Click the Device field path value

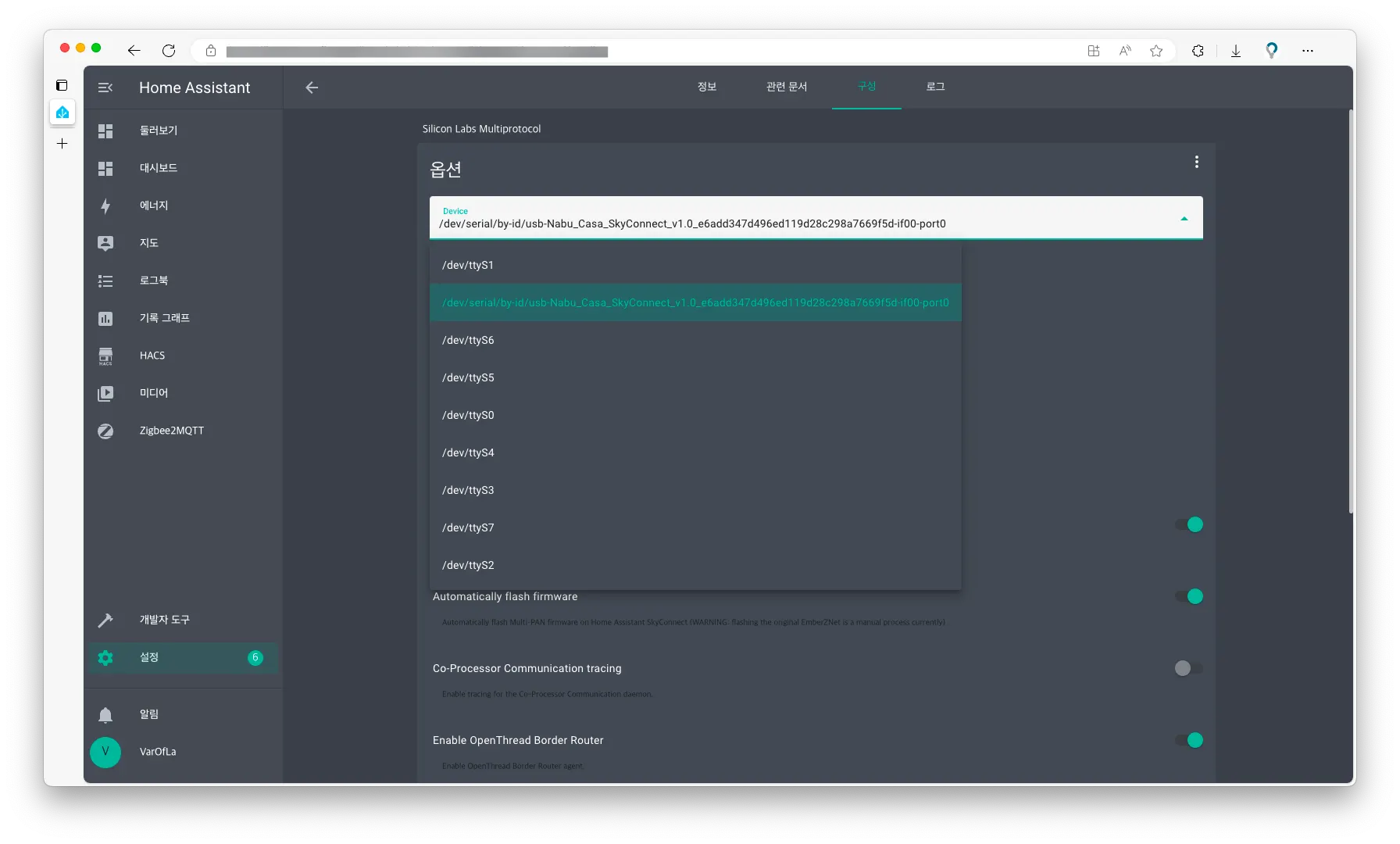click(x=692, y=224)
